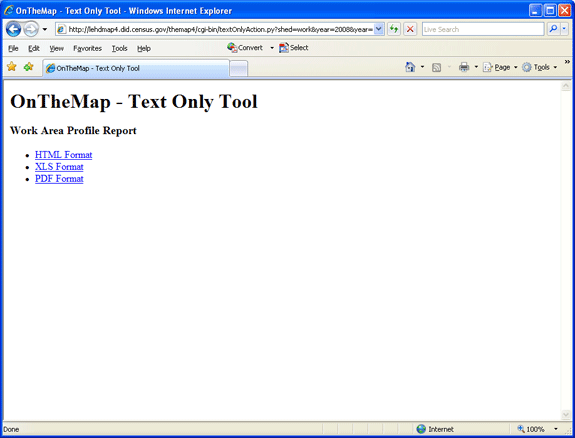The height and width of the screenshot is (438, 575).
Task: Expand the Print options dropdown arrow
Action: (476, 67)
